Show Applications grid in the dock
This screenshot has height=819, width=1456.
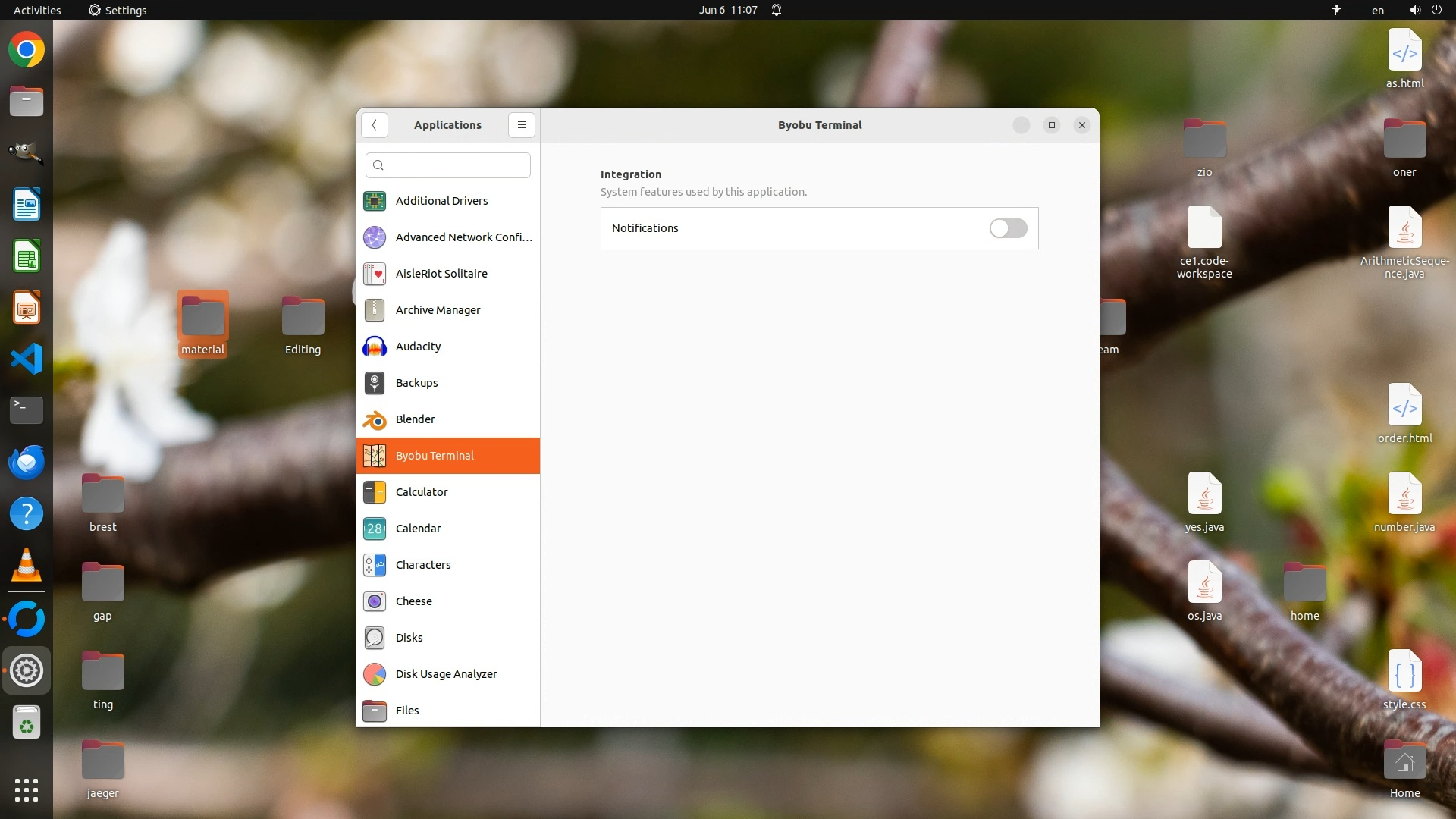tap(27, 790)
